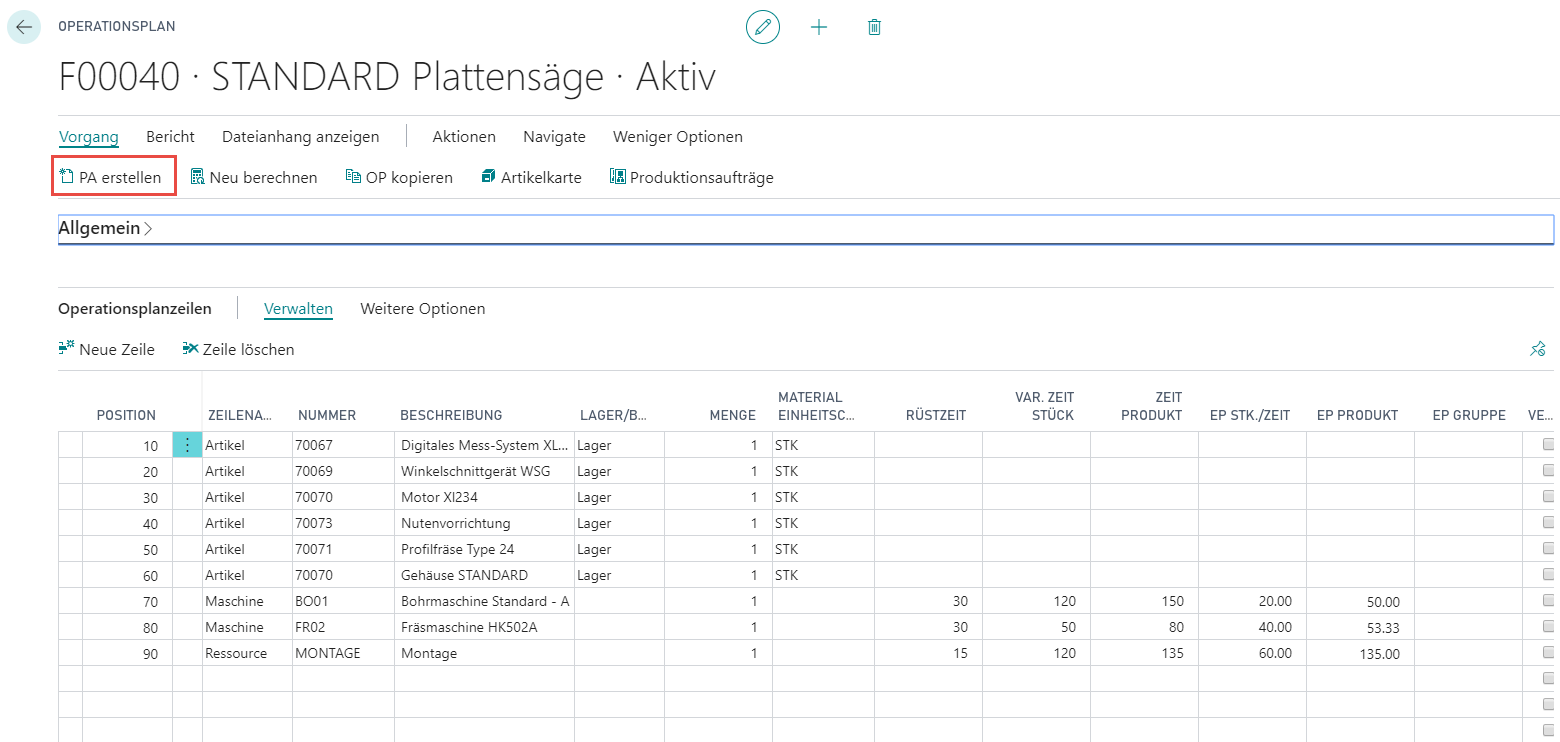Open Weitere Optionen for the plan lines
Viewport: 1560px width, 742px height.
click(x=423, y=309)
